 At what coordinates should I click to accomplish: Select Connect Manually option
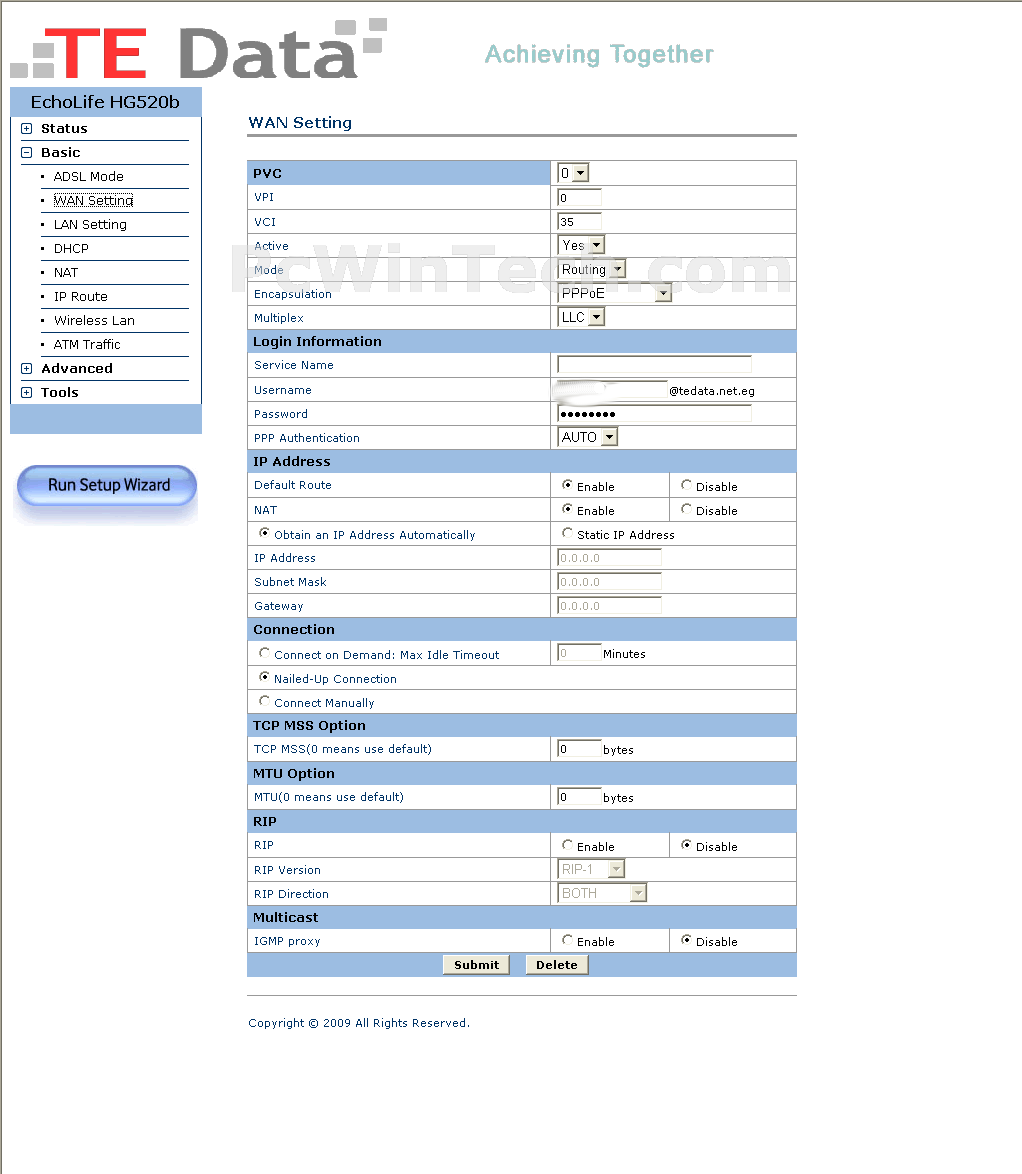tap(264, 701)
